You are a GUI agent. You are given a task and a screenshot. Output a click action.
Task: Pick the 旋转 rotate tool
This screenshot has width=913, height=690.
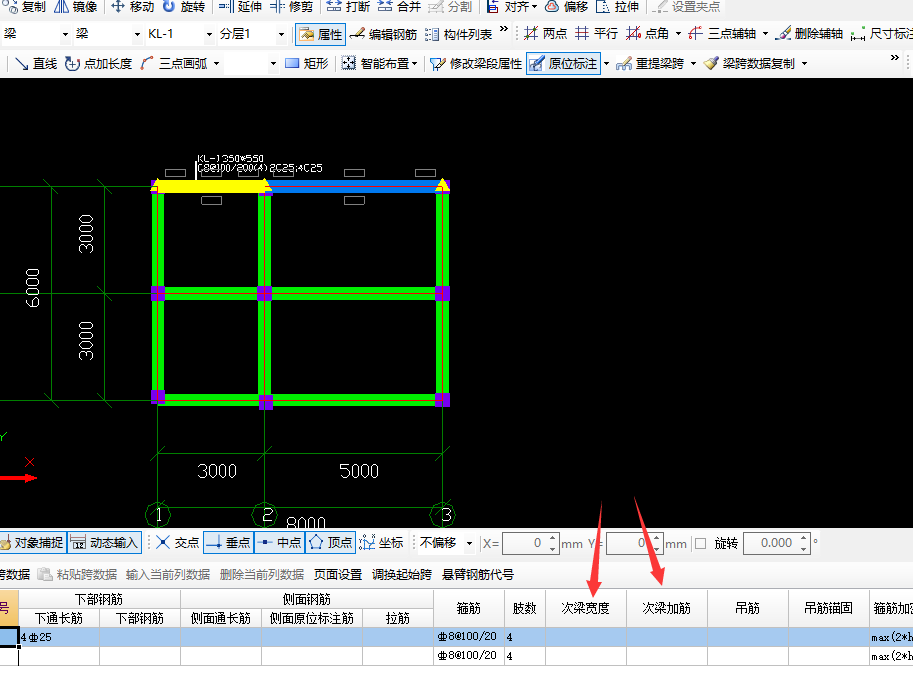(184, 7)
